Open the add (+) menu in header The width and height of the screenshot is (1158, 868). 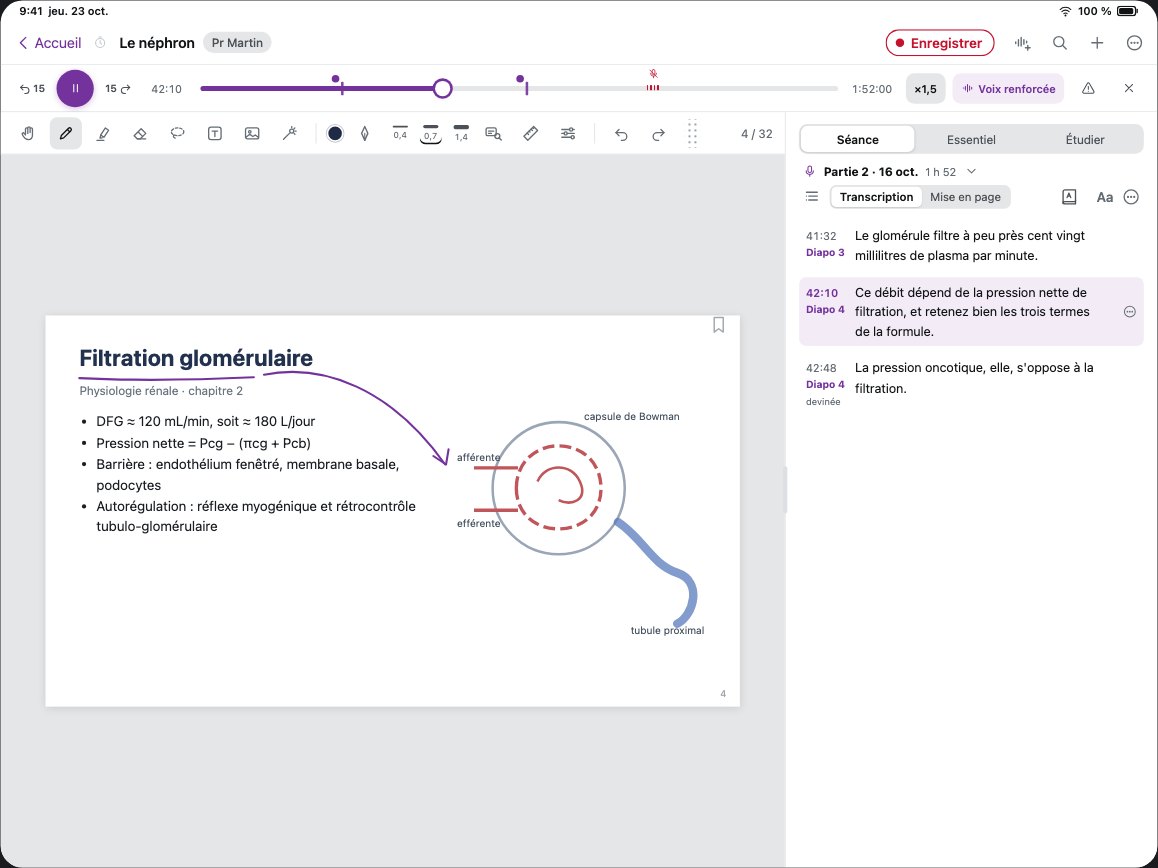[x=1097, y=43]
